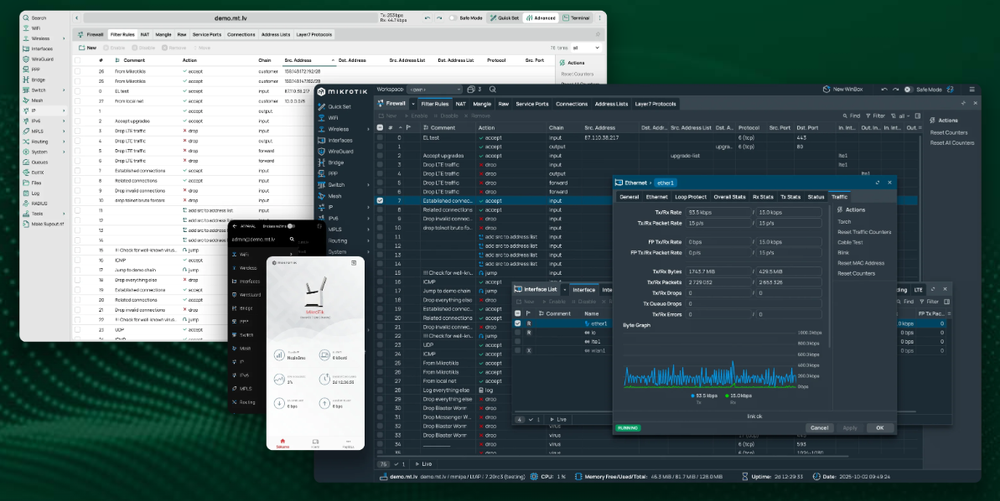1000x501 pixels.
Task: Click Tx/Rx Rate 93.5 kbps field
Action: [718, 212]
